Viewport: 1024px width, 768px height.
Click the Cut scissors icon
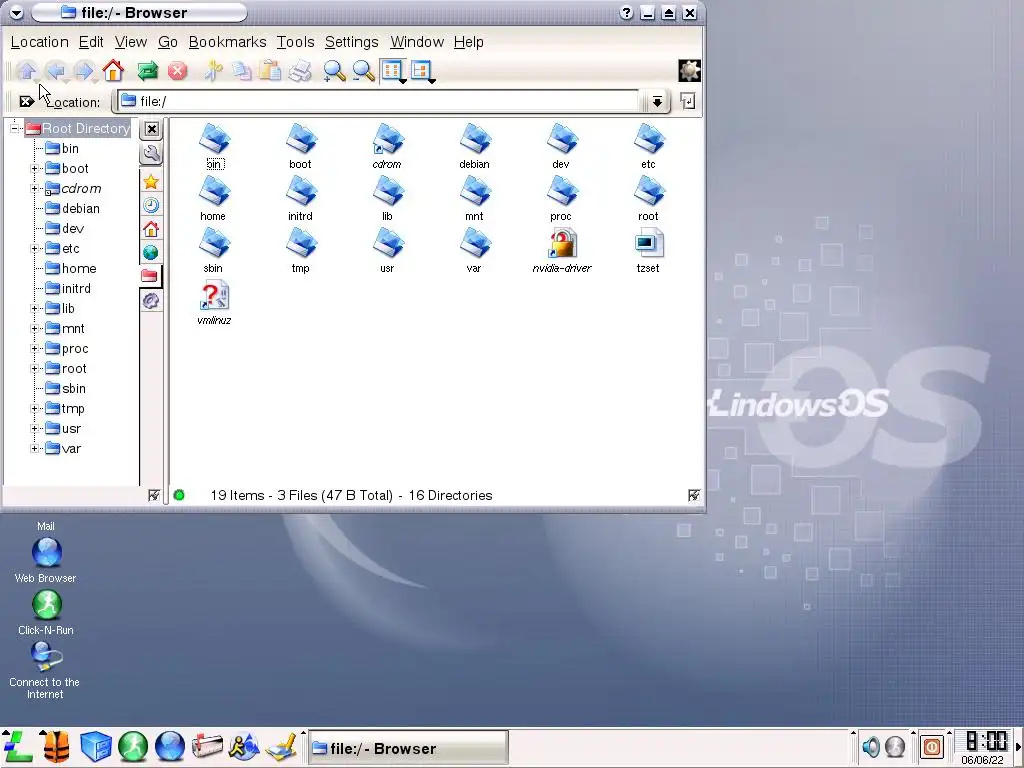[x=213, y=71]
